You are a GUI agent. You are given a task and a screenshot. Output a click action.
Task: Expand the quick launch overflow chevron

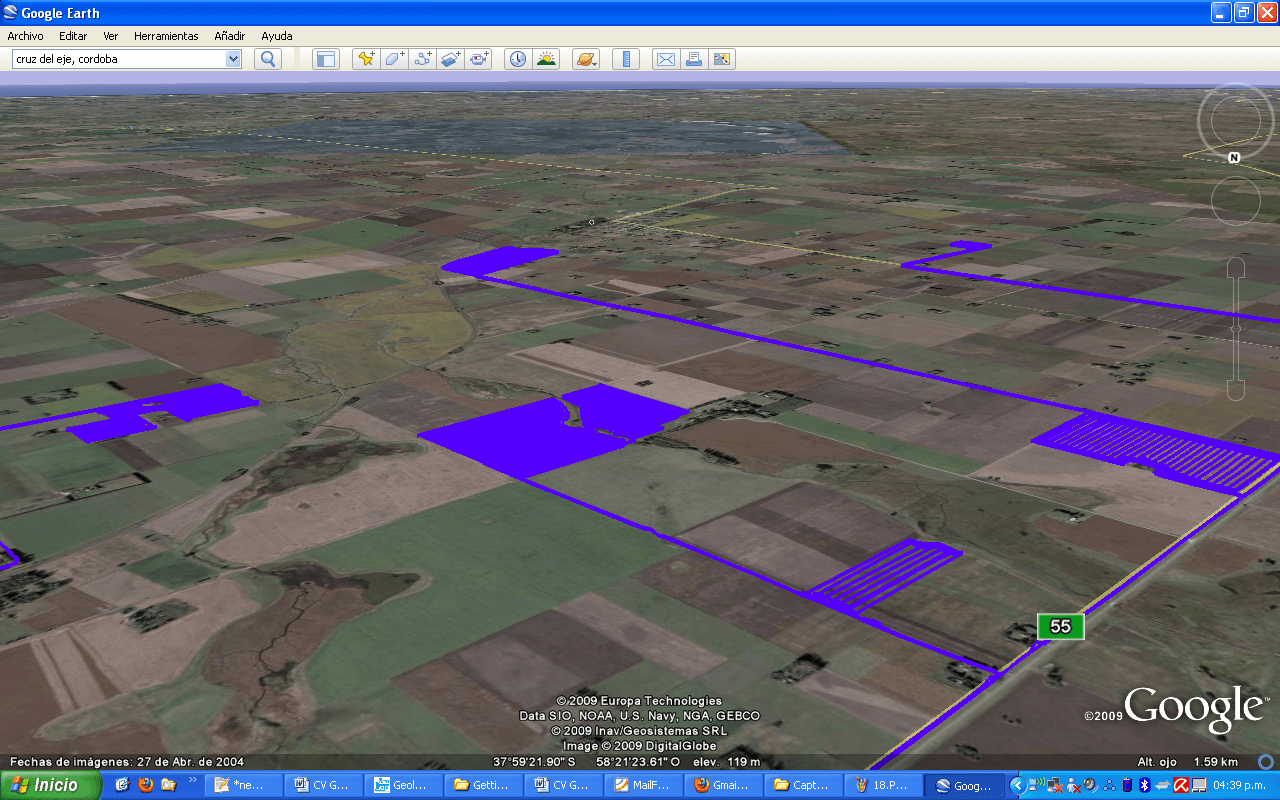coord(192,780)
